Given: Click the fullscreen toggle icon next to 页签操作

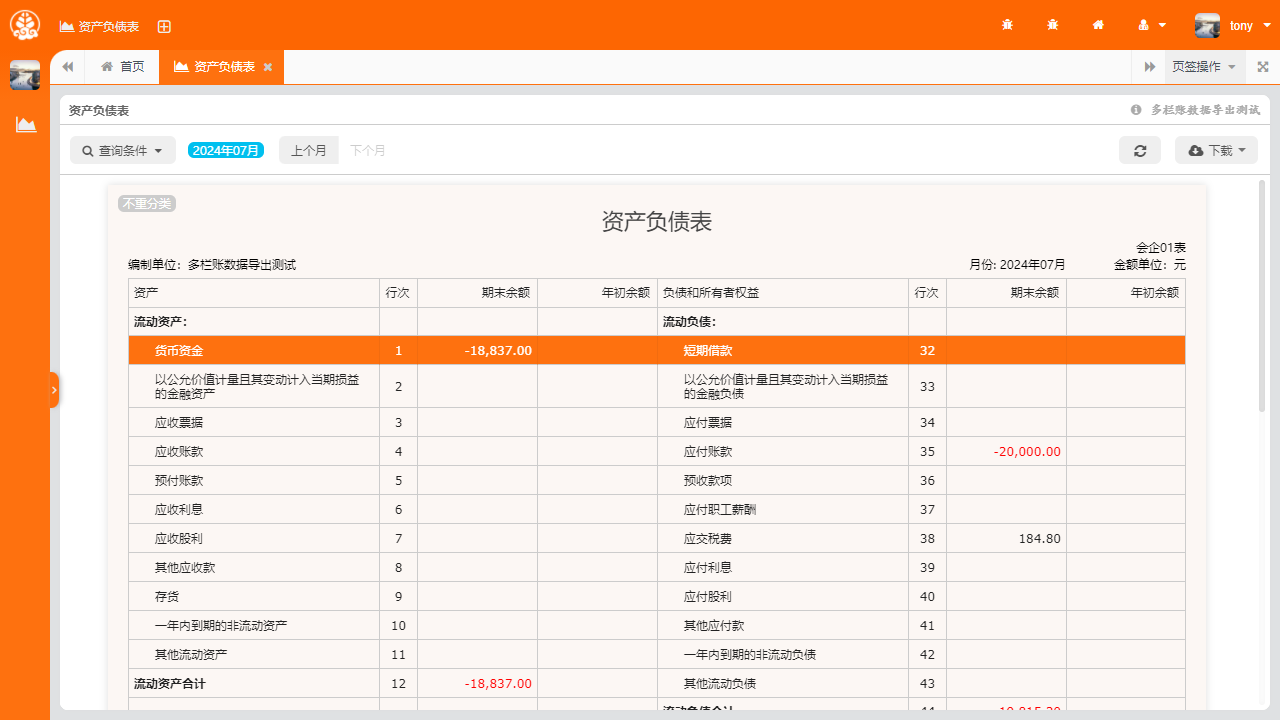Looking at the screenshot, I should pyautogui.click(x=1262, y=66).
